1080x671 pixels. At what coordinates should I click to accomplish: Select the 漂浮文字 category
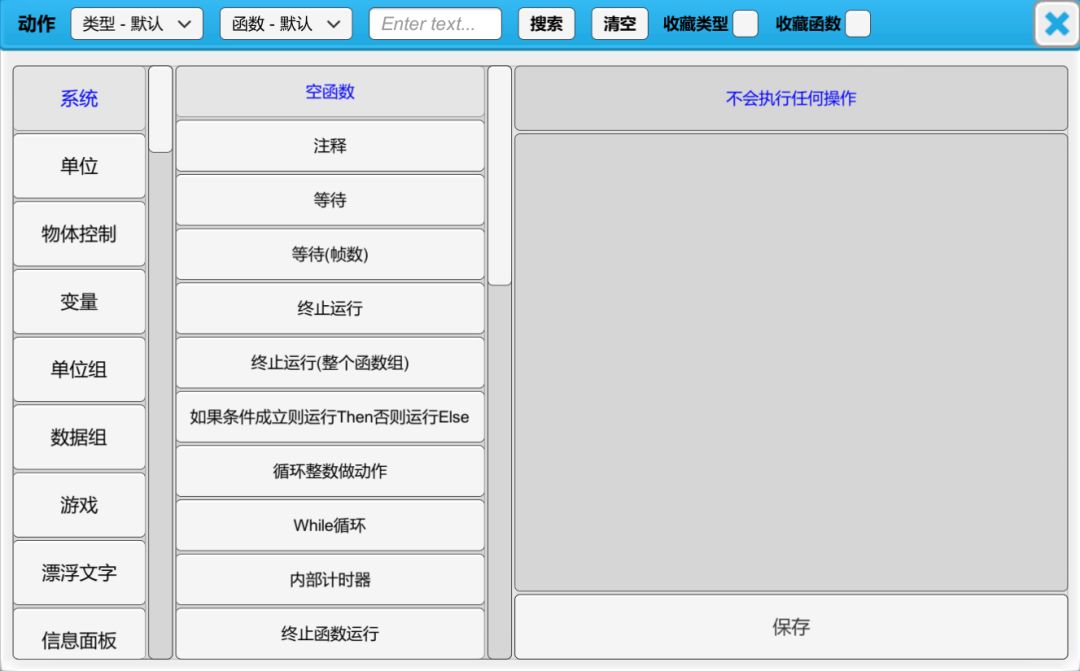[x=79, y=573]
